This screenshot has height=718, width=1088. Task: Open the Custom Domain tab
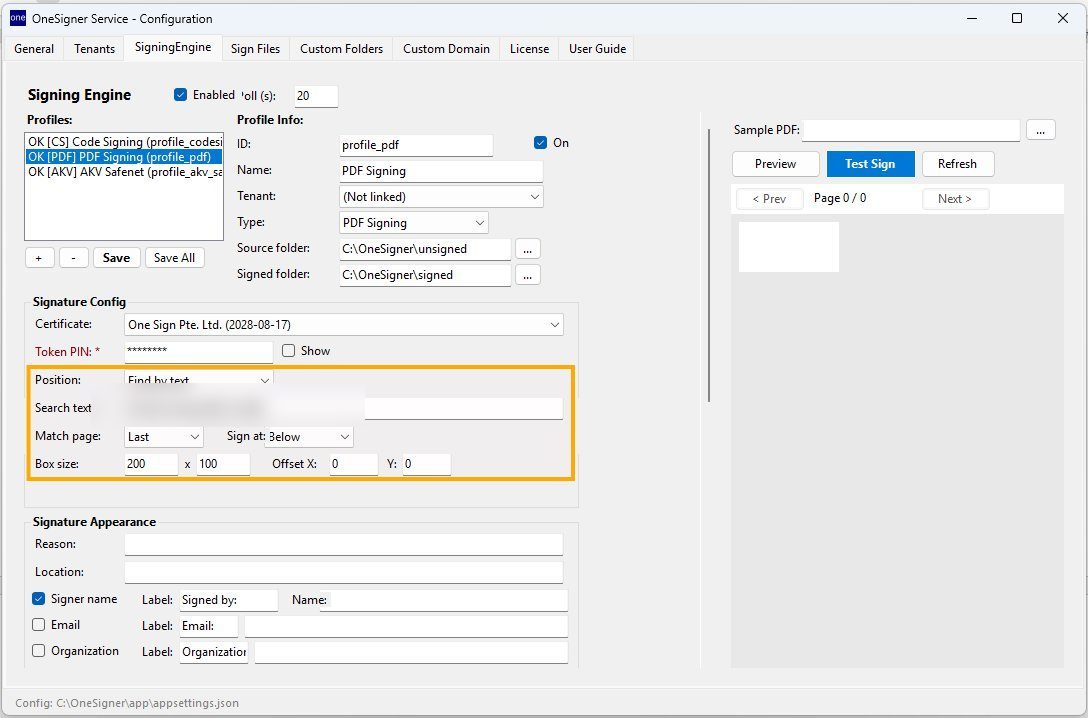(446, 49)
